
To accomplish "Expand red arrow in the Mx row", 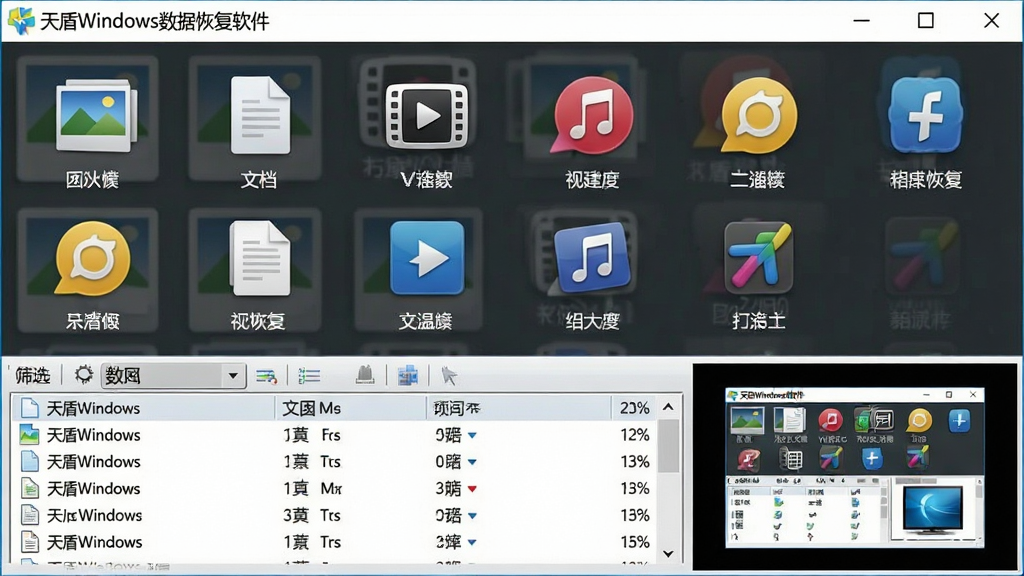I will coord(472,488).
